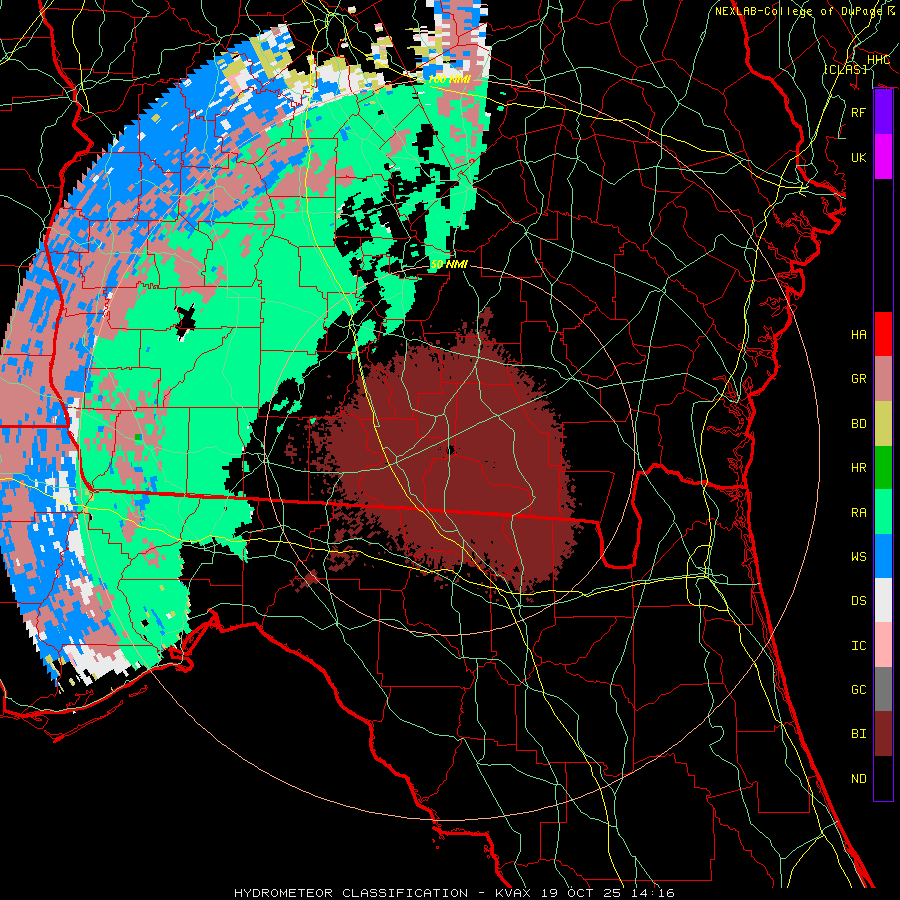Click the Hydrometeor Classification KVAX title text
The image size is (900, 900).
coord(454,893)
